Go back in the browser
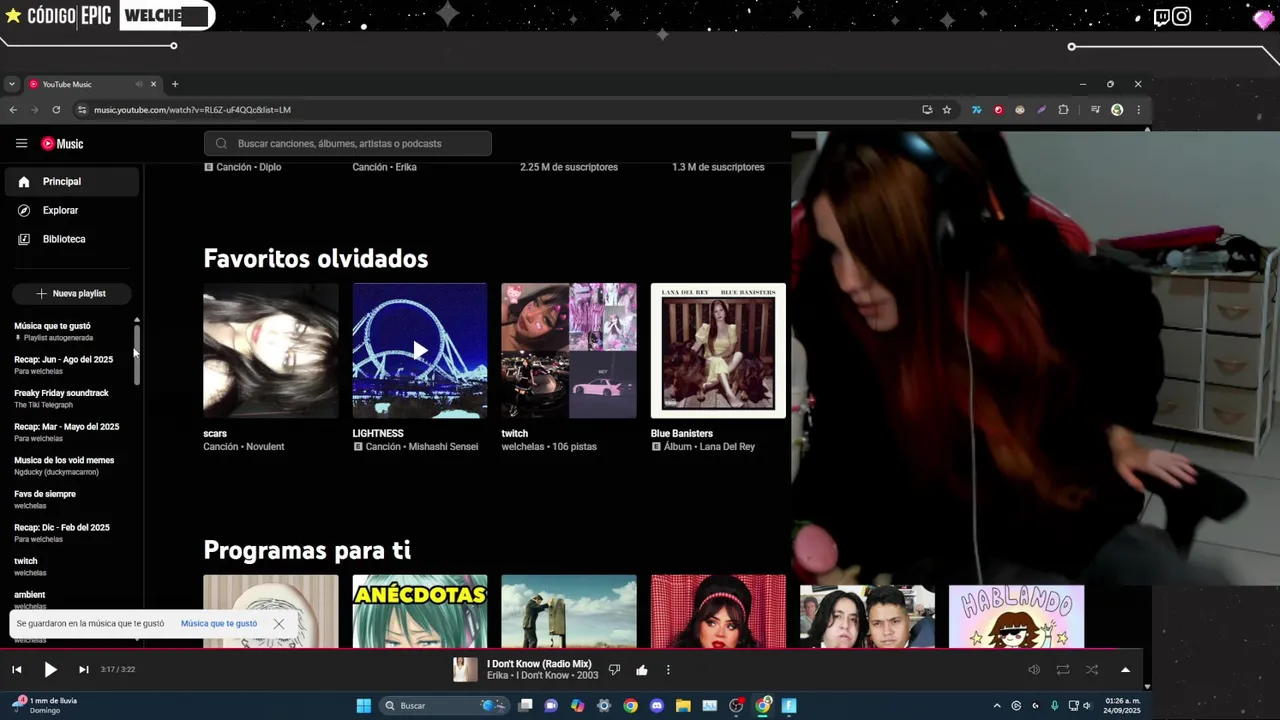This screenshot has width=1280, height=720. coord(13,110)
